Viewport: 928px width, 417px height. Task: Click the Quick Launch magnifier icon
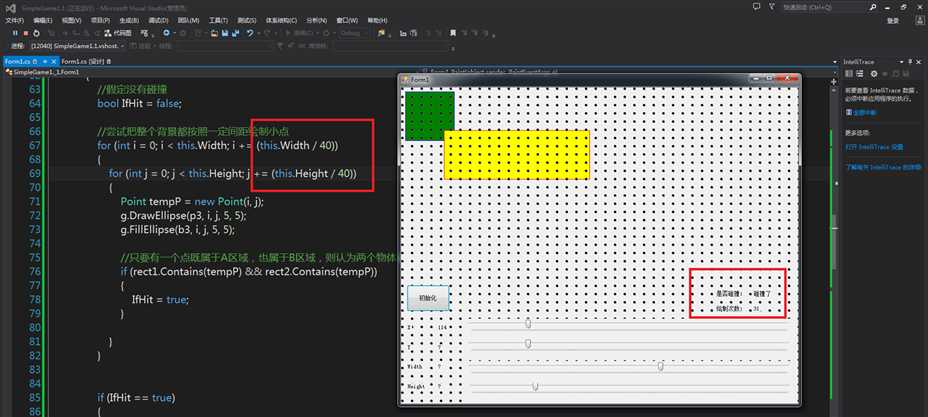pyautogui.click(x=873, y=7)
